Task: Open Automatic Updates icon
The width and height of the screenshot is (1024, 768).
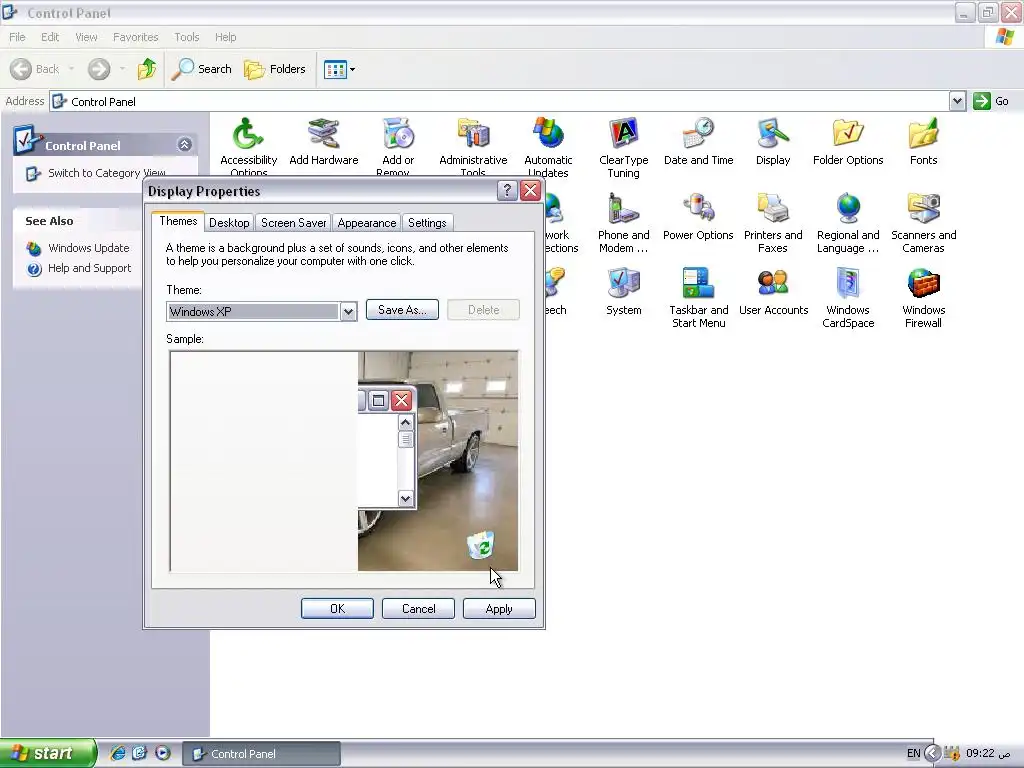Action: point(548,135)
